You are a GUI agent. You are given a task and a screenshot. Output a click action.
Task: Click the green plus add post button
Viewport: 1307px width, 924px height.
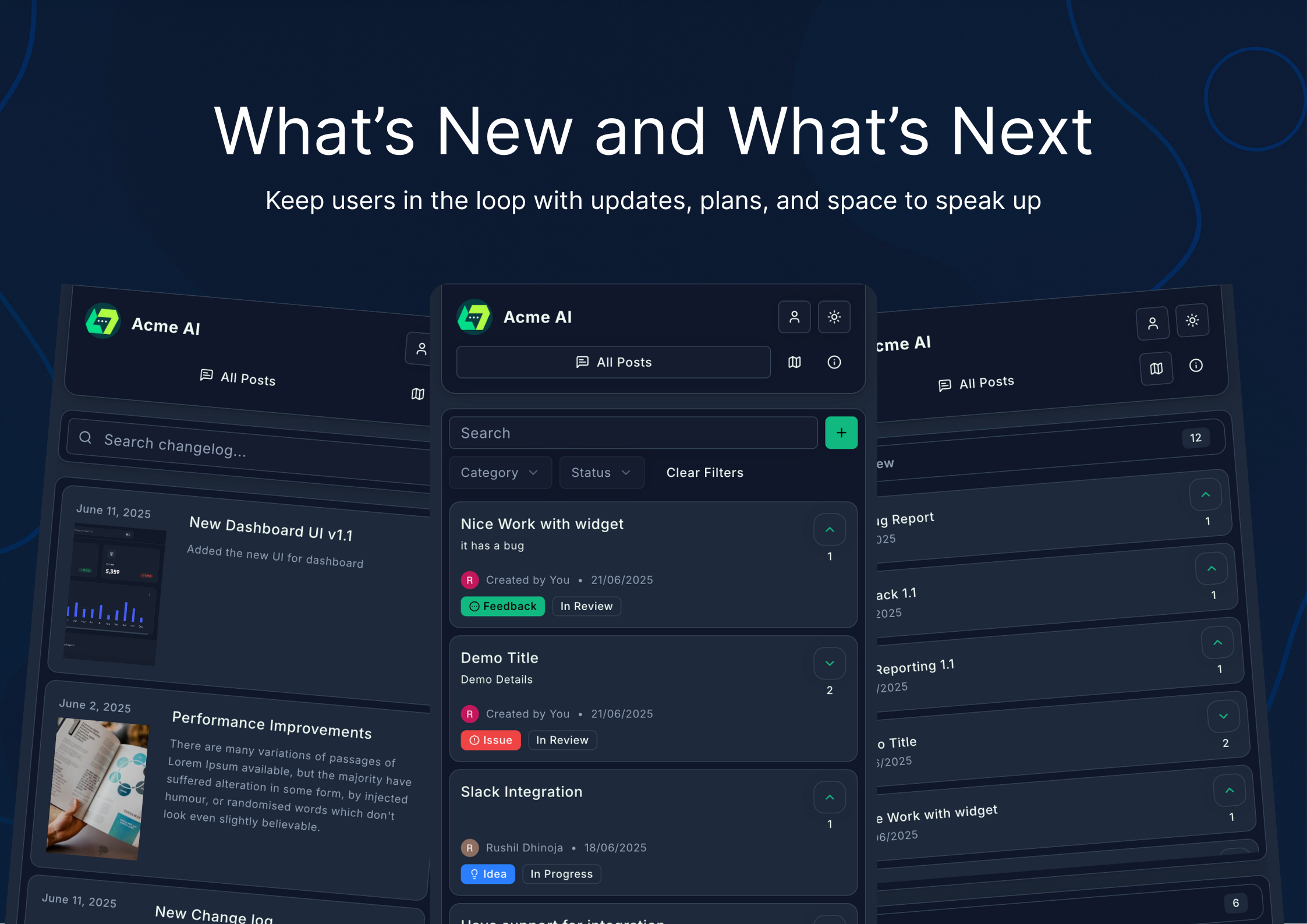click(841, 433)
